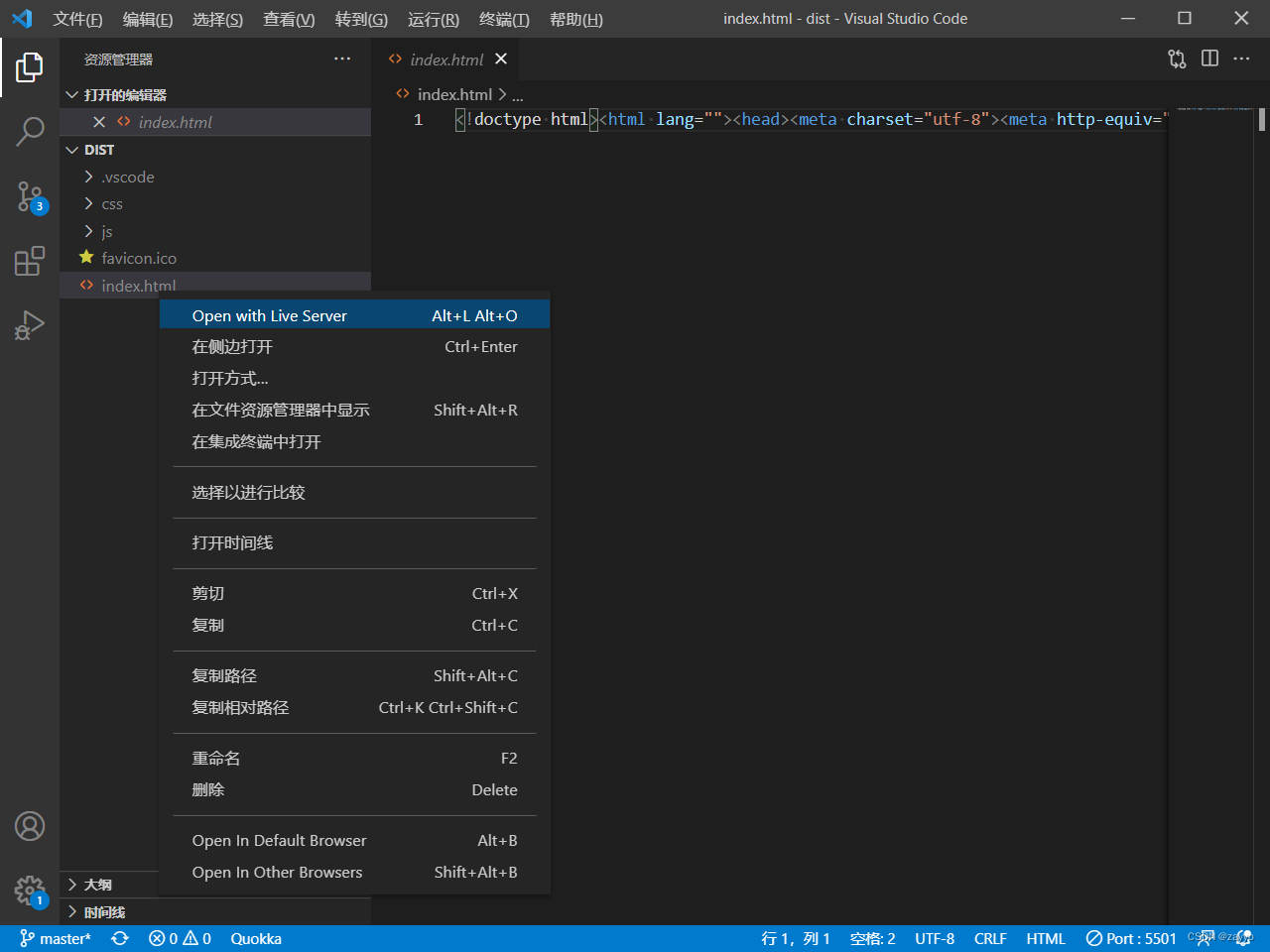Click UTF-8 encoding in status bar

[x=935, y=938]
